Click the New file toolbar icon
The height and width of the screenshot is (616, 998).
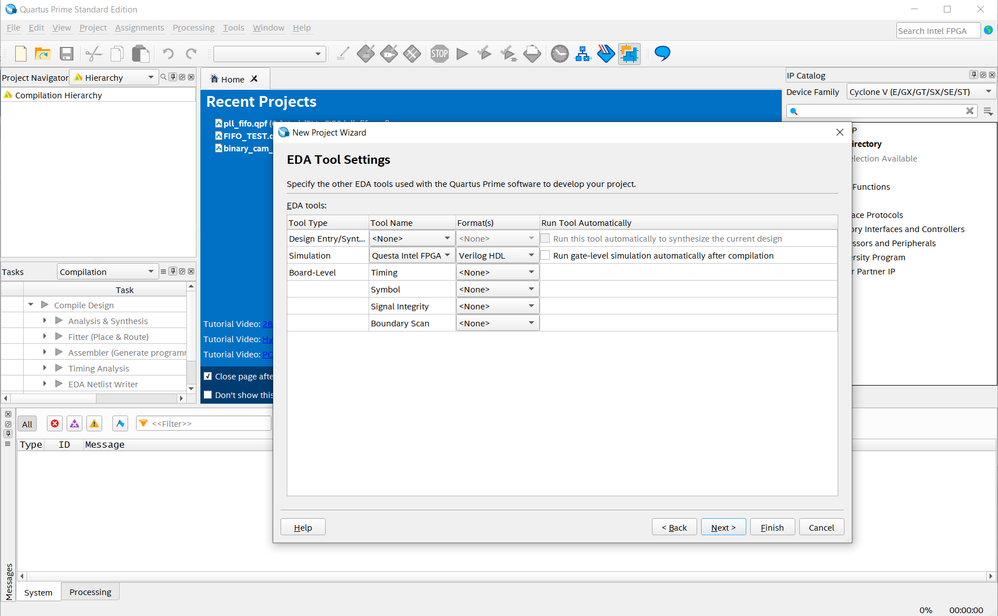(x=20, y=54)
